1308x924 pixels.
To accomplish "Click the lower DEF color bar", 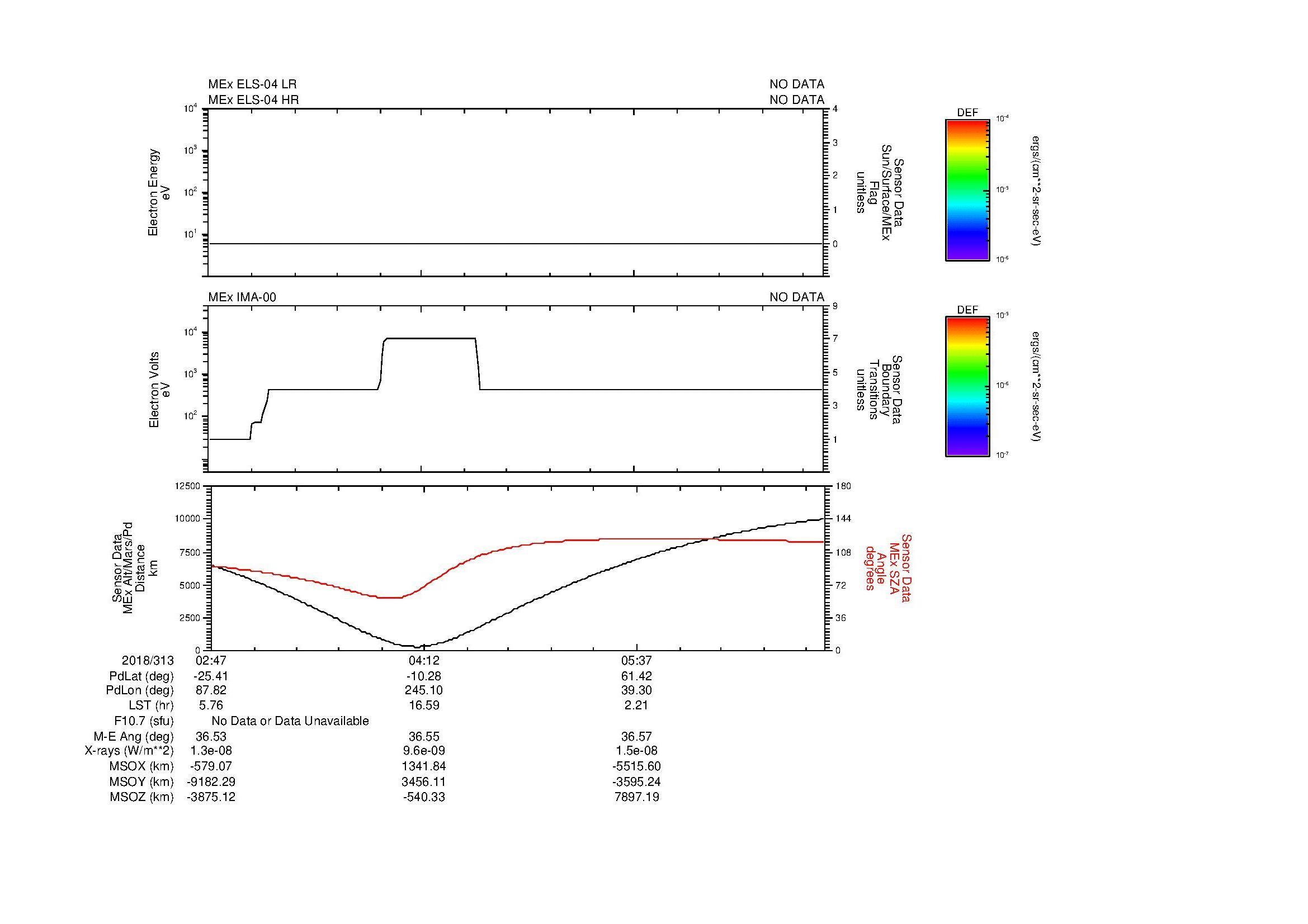I will 967,387.
